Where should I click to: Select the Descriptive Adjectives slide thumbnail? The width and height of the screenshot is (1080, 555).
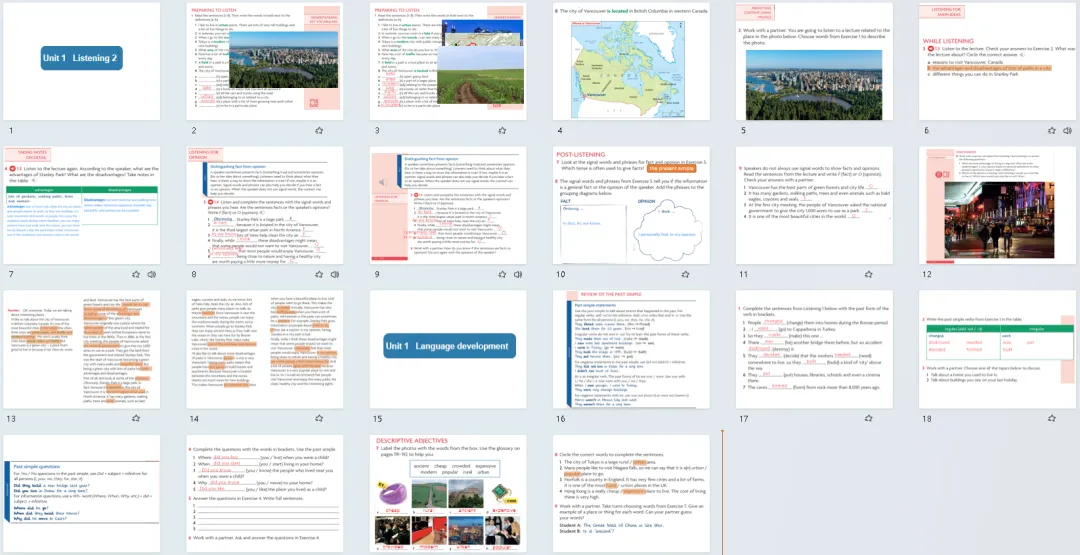448,493
